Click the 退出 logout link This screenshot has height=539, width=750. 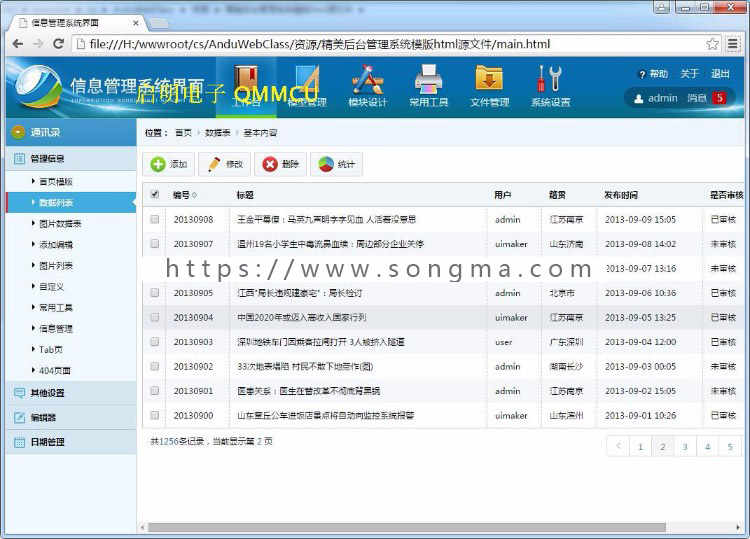[720, 74]
